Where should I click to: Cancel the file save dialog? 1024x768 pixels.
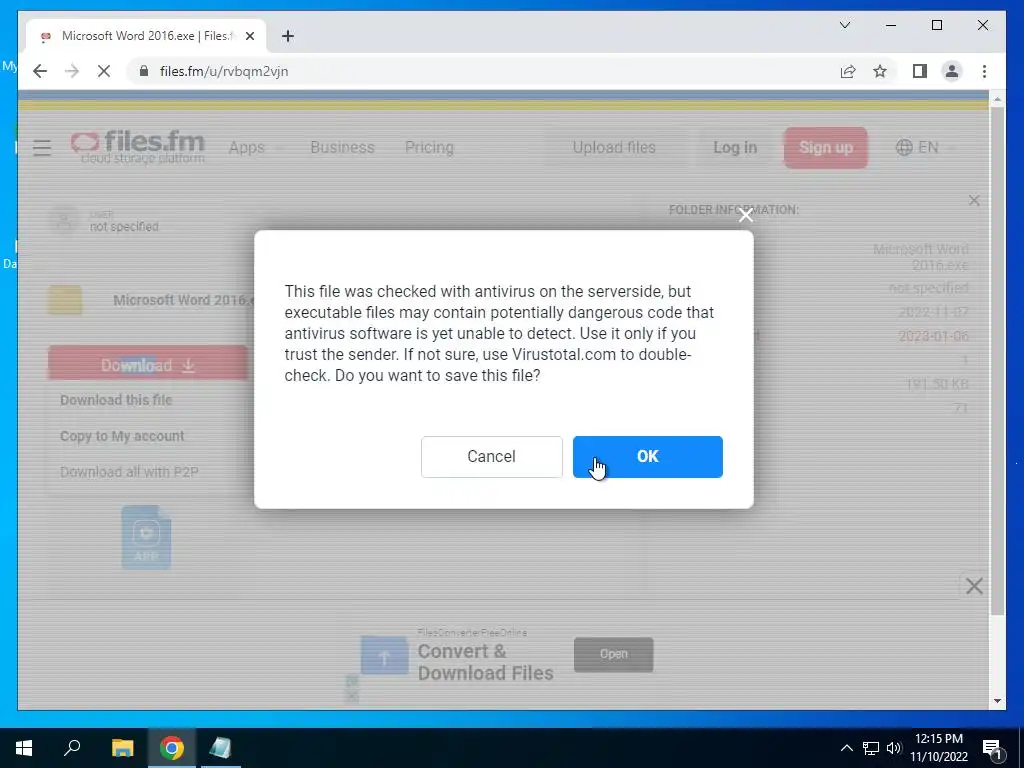[x=491, y=456]
